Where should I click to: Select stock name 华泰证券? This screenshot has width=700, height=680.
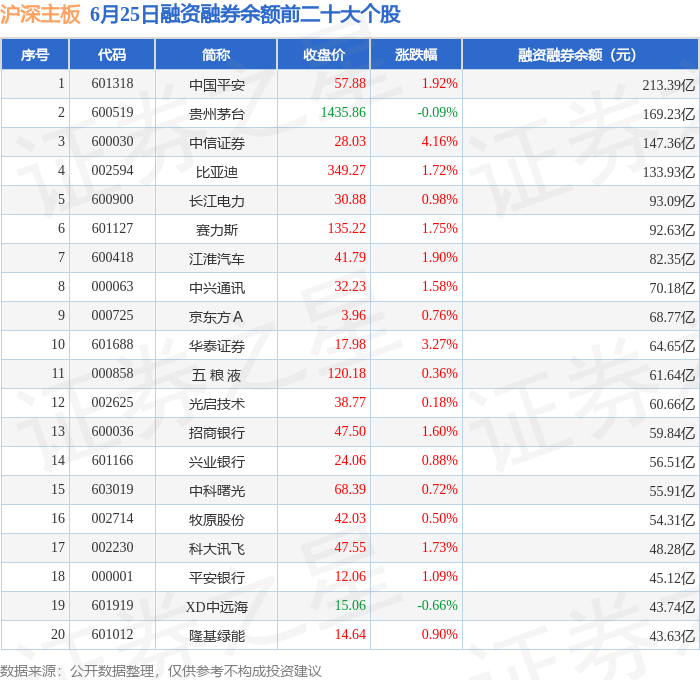[x=217, y=346]
